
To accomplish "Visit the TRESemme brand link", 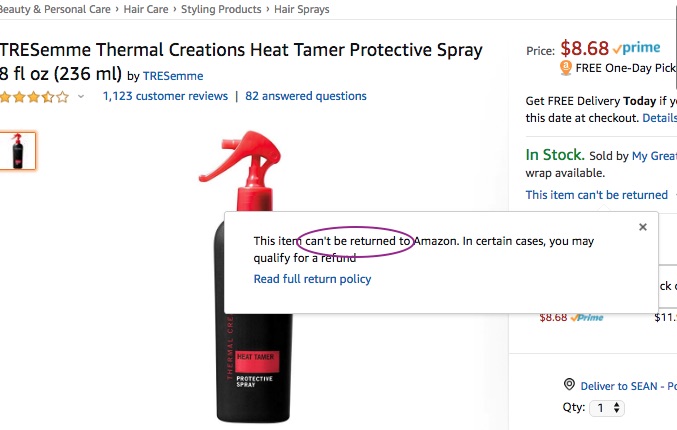I will click(x=173, y=76).
